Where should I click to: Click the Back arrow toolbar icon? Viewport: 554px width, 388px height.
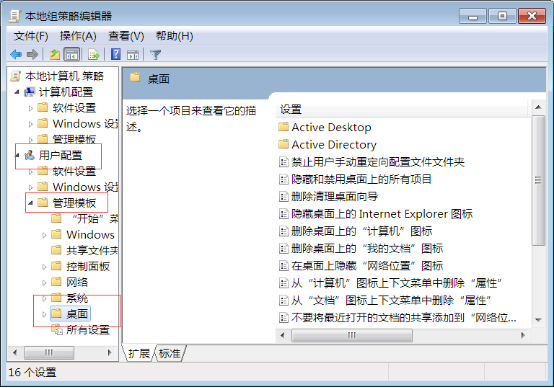[x=16, y=54]
